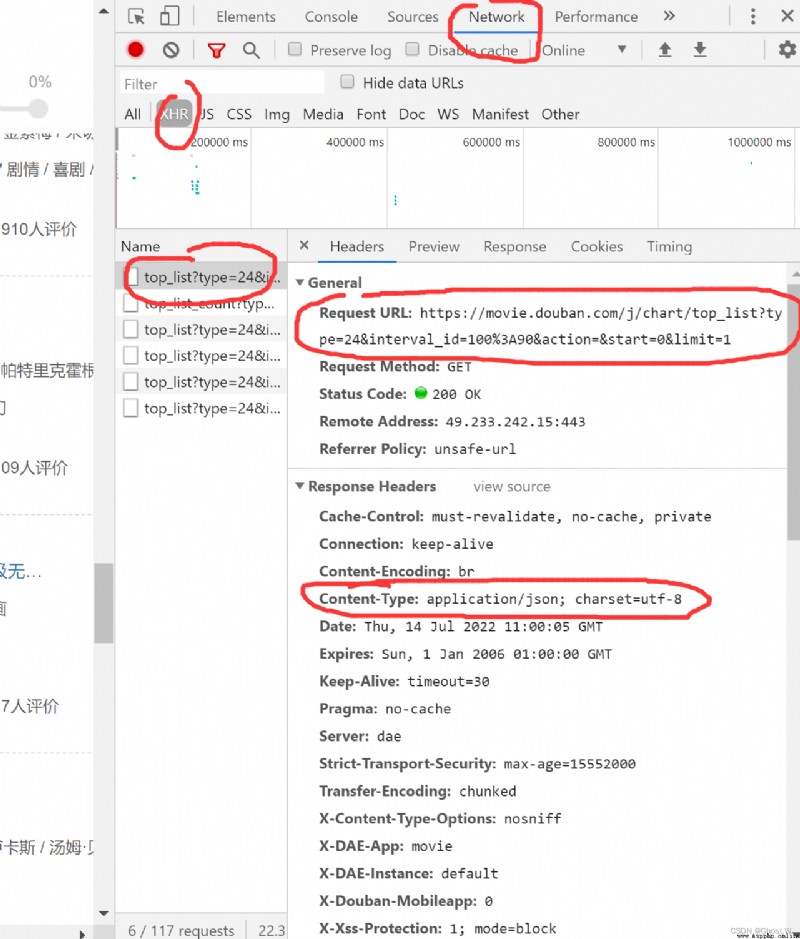800x939 pixels.
Task: Collapse the Response Headers section
Action: (300, 486)
